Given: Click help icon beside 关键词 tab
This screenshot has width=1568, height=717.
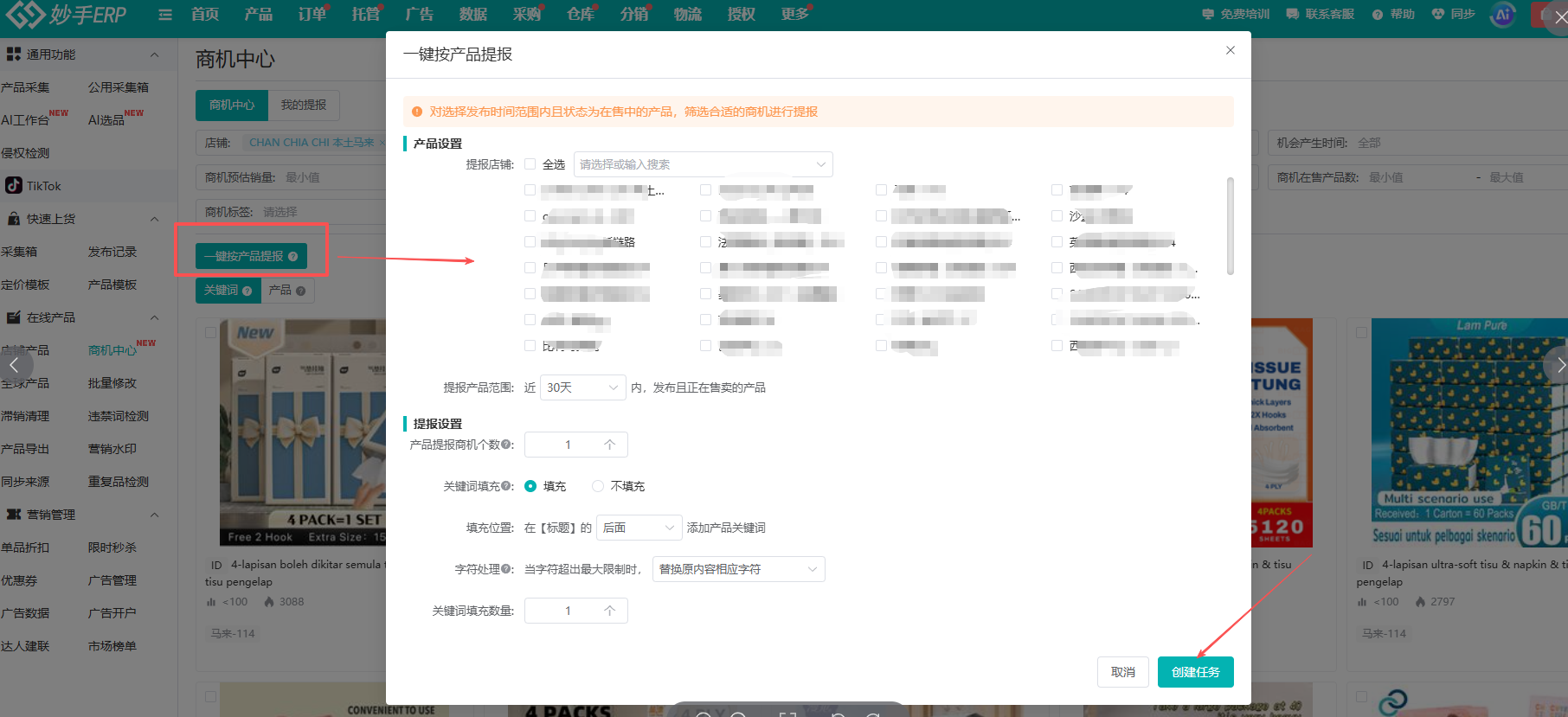Looking at the screenshot, I should 247,291.
